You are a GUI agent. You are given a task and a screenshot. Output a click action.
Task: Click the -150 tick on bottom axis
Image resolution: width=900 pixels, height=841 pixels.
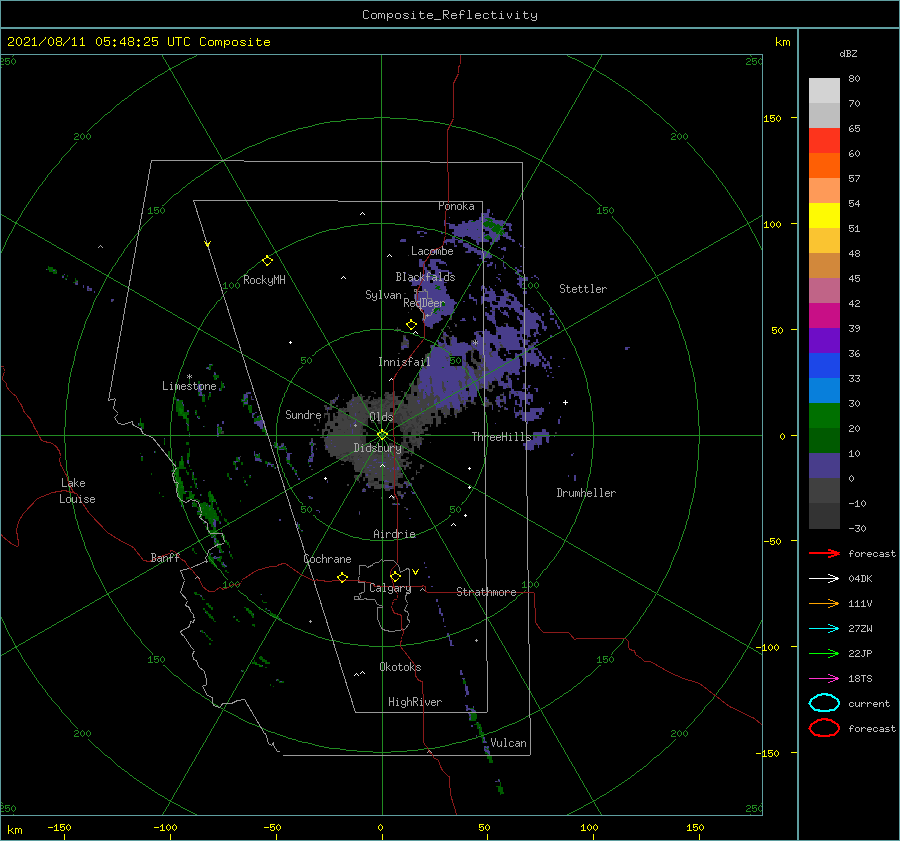click(x=59, y=827)
